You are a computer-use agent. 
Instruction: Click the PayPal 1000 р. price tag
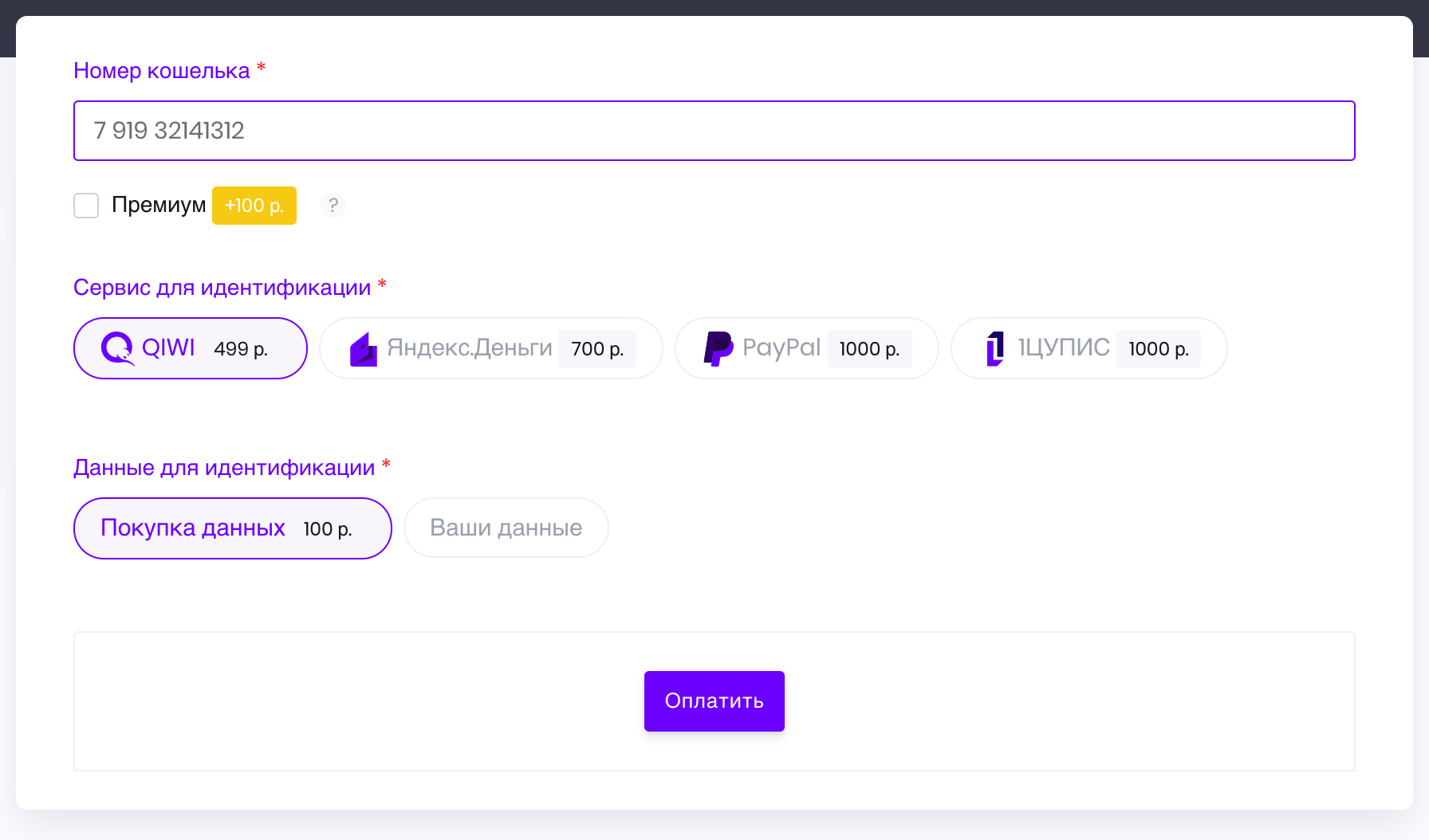point(870,349)
